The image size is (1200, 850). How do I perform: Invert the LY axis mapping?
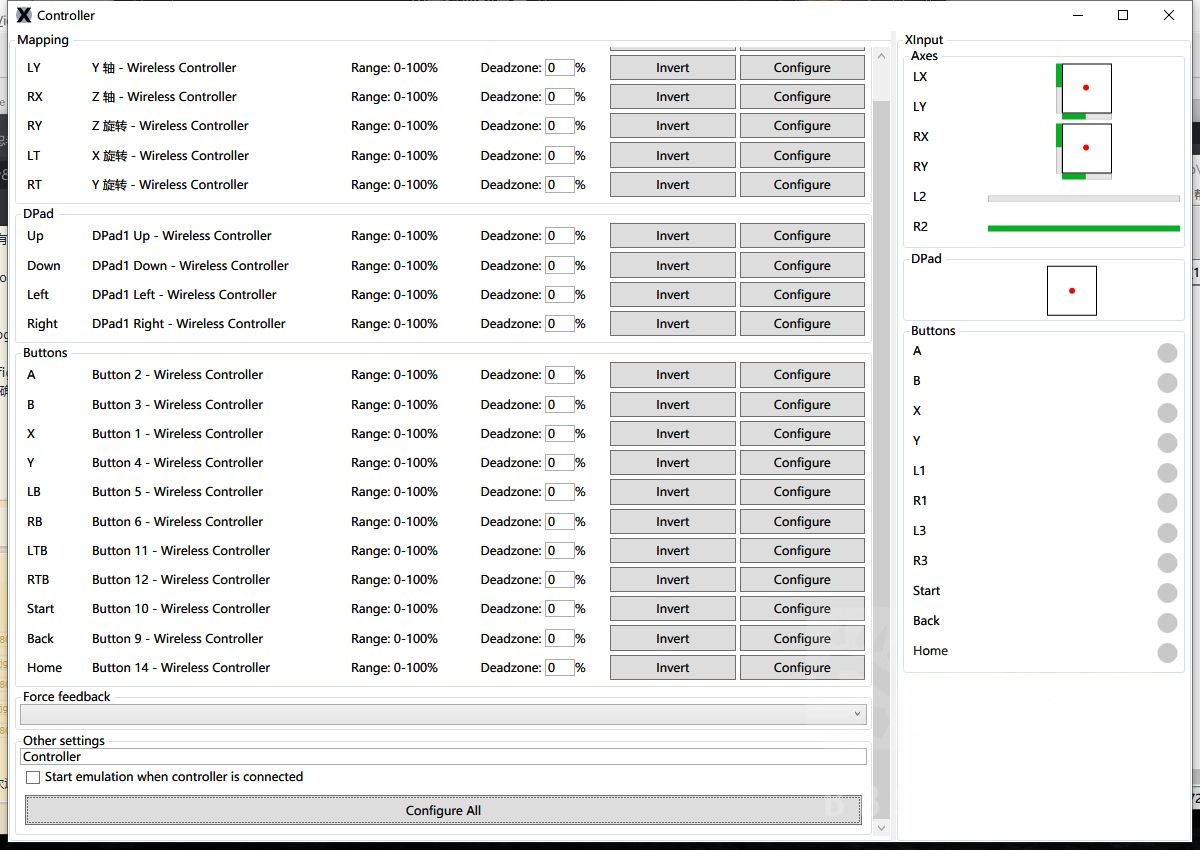[x=673, y=68]
